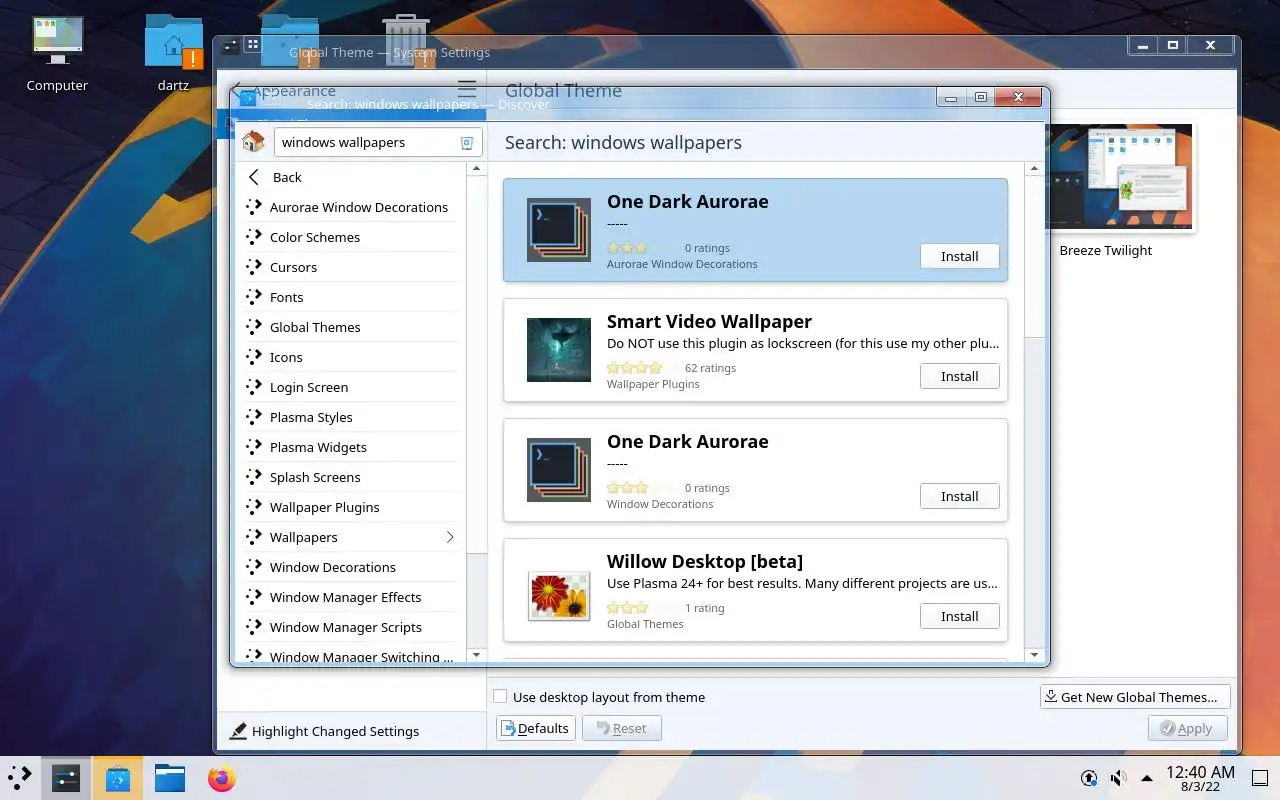Install One Dark Aurorae under Window Decorations
This screenshot has width=1280, height=800.
click(959, 496)
